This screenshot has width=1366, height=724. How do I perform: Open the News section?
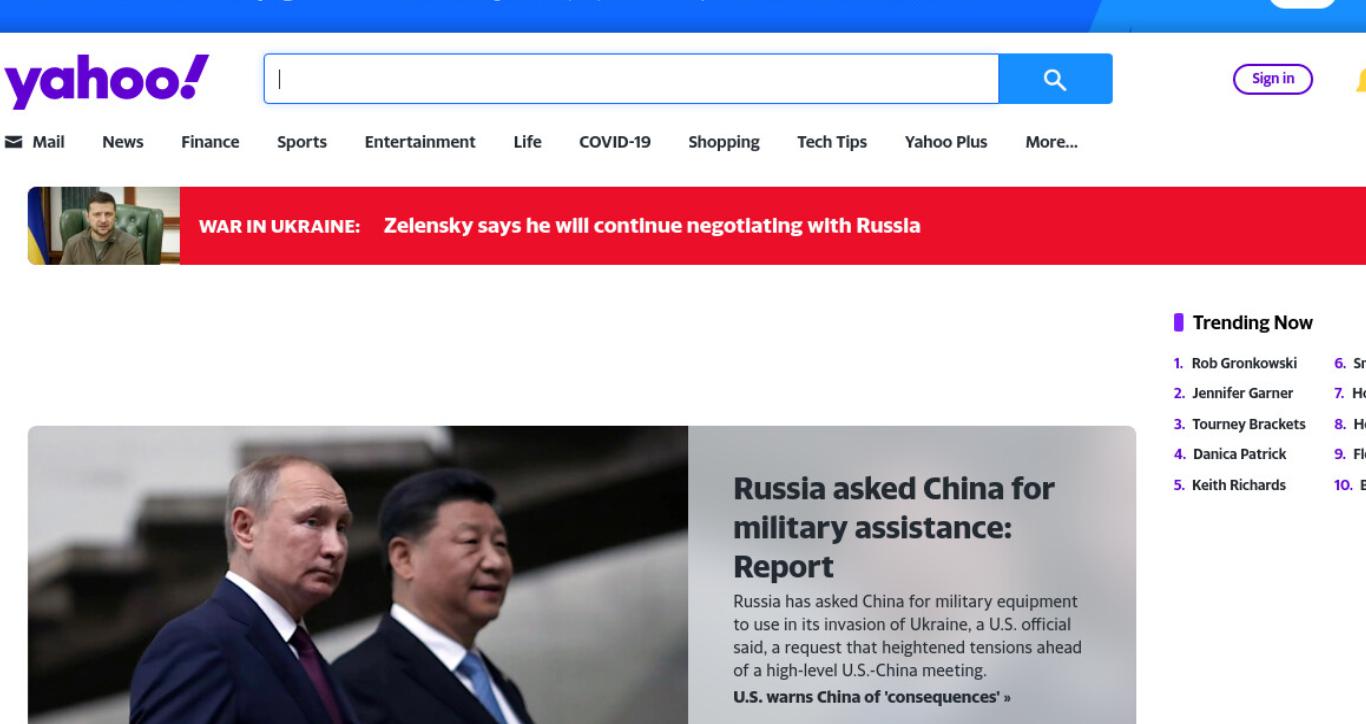click(123, 142)
